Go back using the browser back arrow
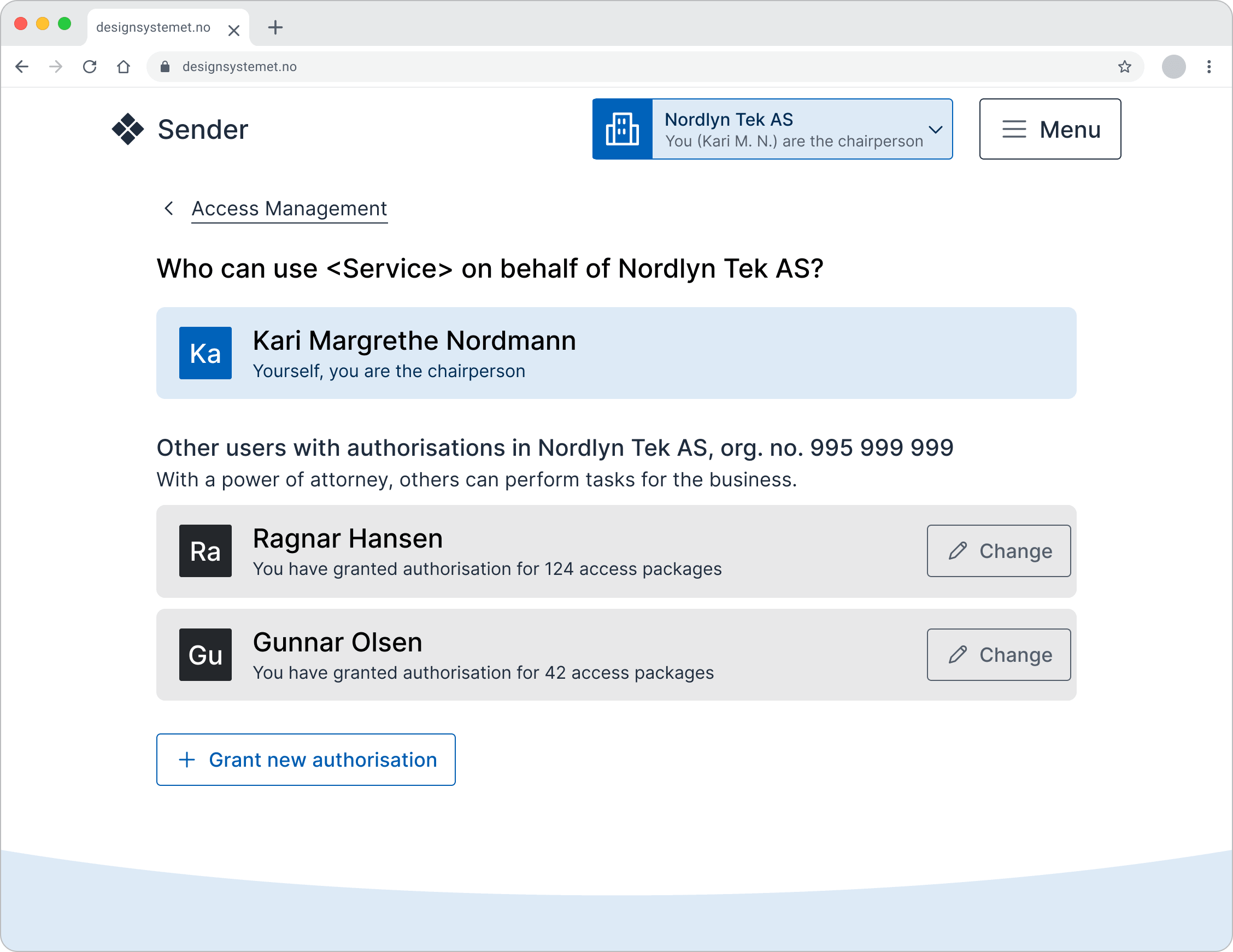The image size is (1233, 952). coord(21,67)
